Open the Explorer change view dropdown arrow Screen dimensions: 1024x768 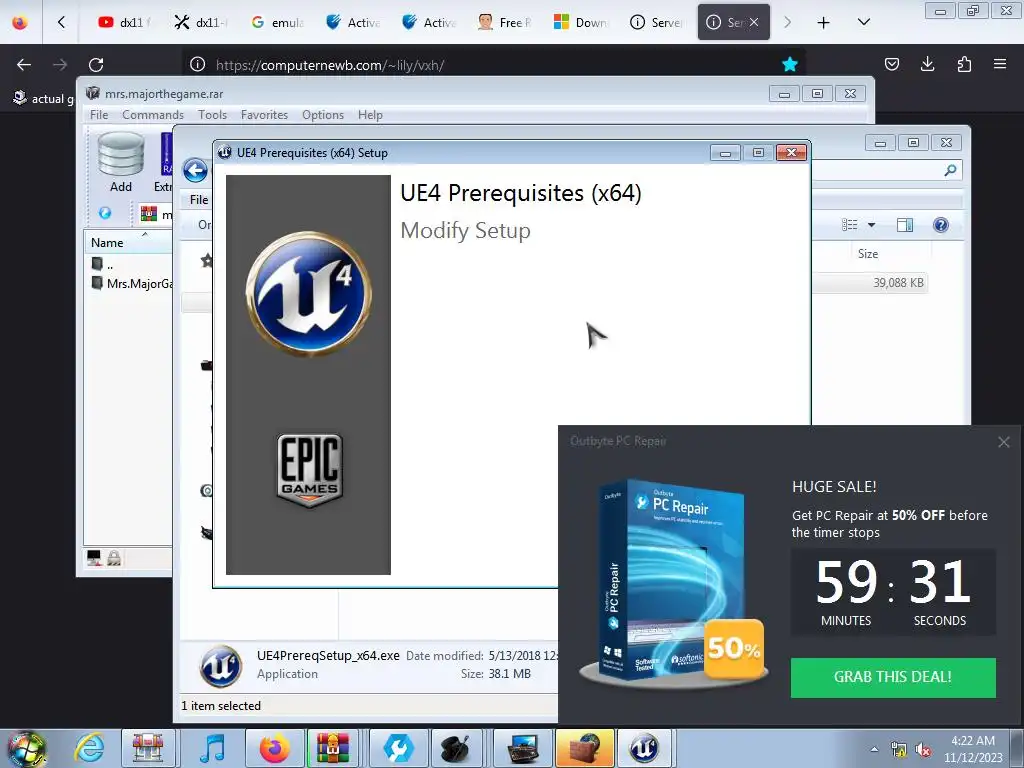coord(871,225)
